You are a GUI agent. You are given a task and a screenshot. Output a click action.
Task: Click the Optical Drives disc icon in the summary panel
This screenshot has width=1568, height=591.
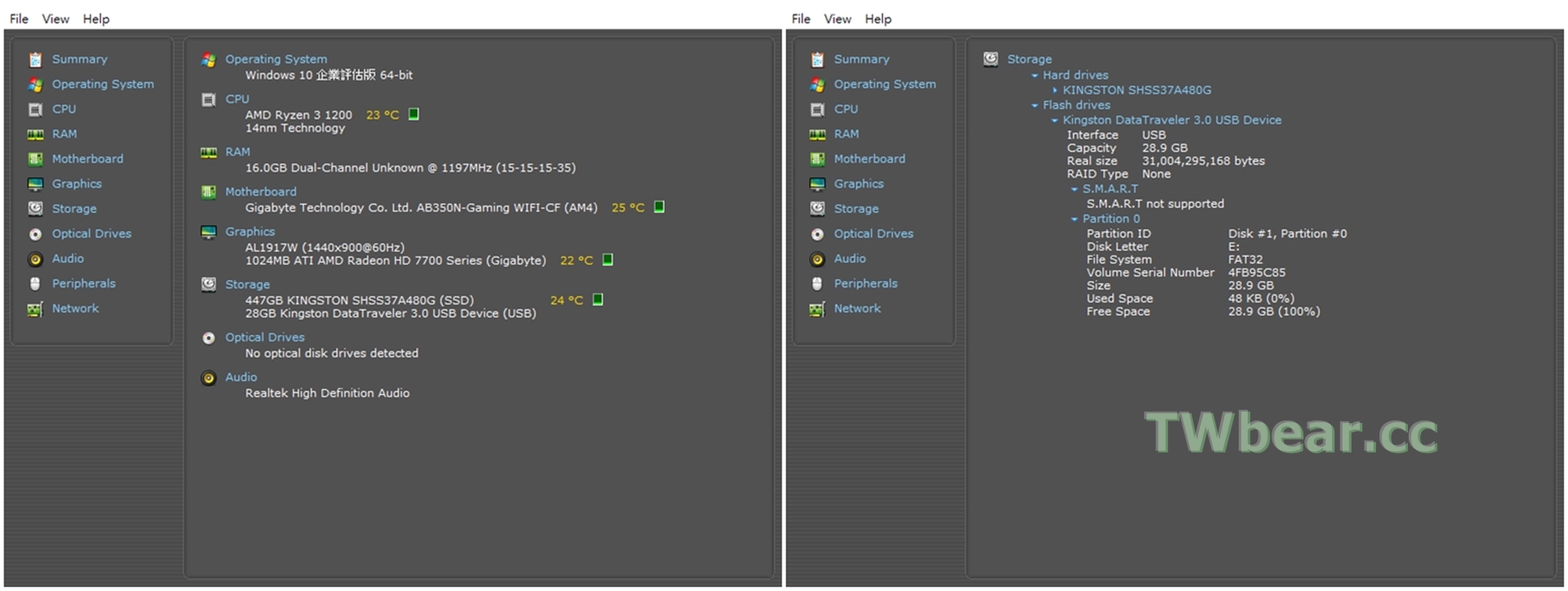(x=208, y=338)
